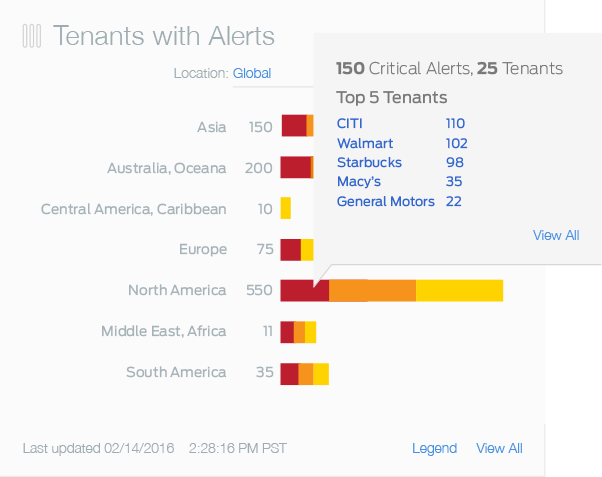Select Starbucks in Top 5 Tenants
Screen dimensions: 602x477
(369, 162)
